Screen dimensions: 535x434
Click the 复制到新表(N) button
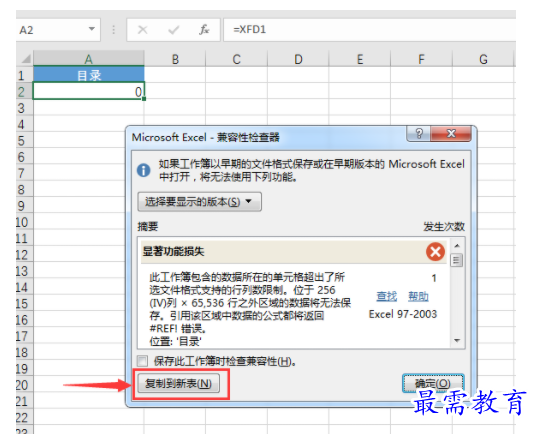click(178, 384)
